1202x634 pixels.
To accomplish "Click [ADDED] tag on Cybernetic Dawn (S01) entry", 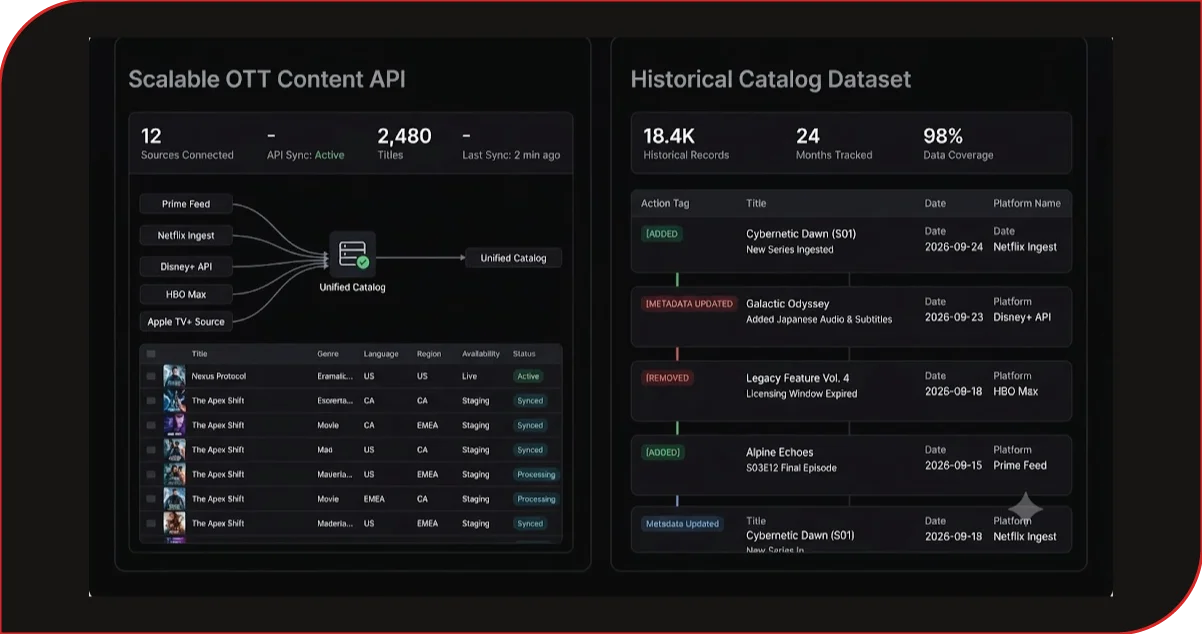I will click(662, 234).
